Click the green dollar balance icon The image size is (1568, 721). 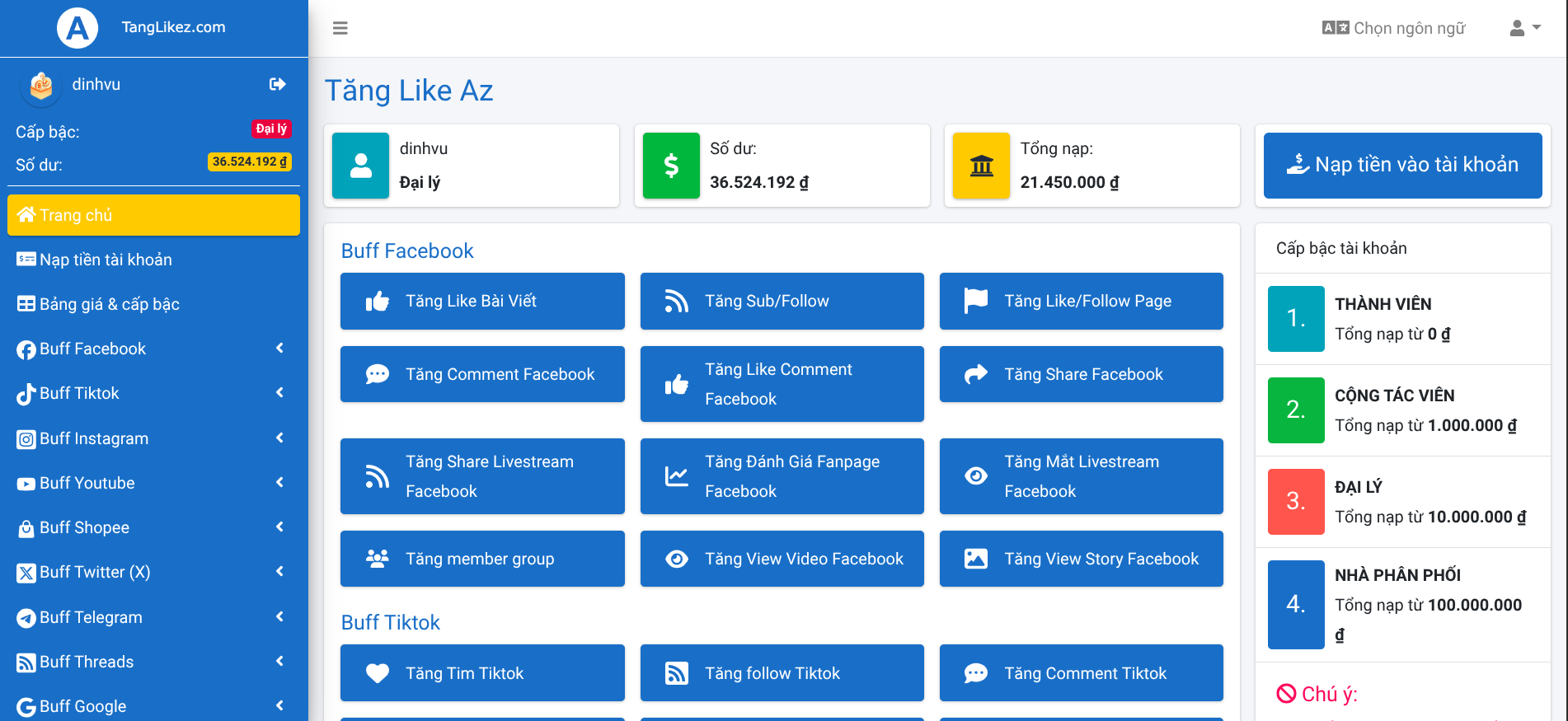coord(671,166)
